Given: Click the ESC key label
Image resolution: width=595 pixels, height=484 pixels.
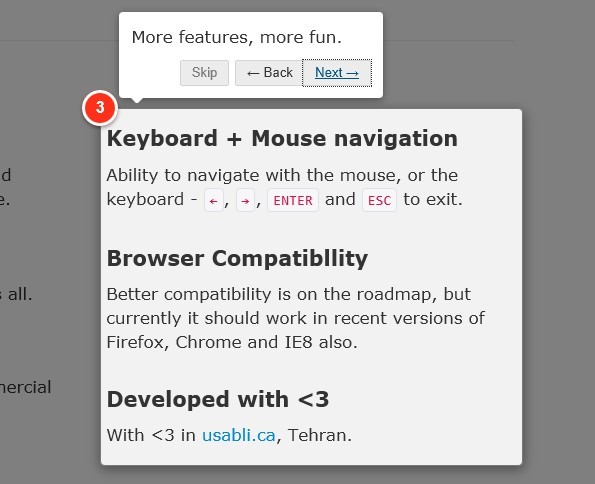Looking at the screenshot, I should pos(379,200).
